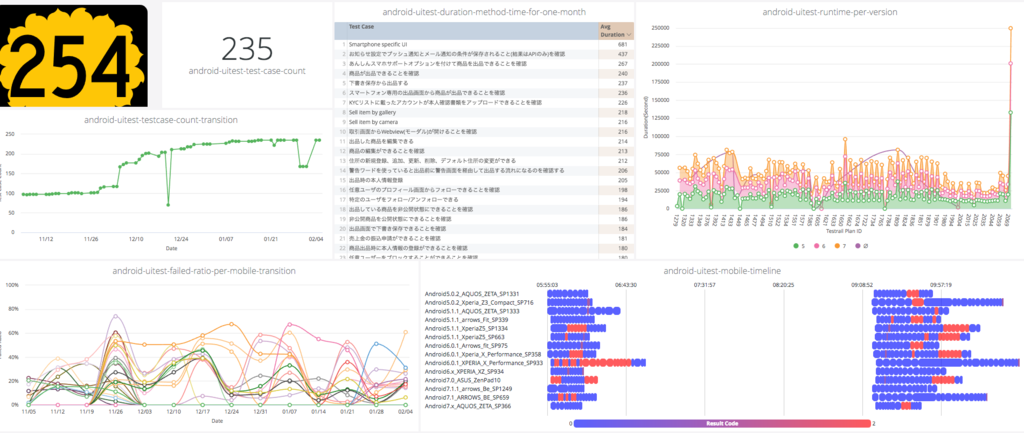Toggle series 6 pink legend marker
1024x433 pixels.
(x=814, y=246)
